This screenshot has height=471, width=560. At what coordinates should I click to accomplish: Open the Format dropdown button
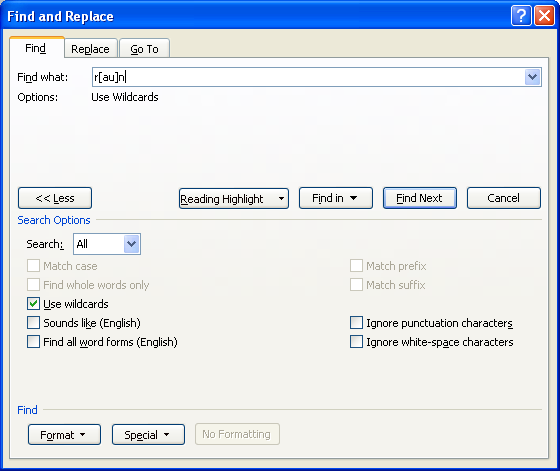click(x=64, y=435)
